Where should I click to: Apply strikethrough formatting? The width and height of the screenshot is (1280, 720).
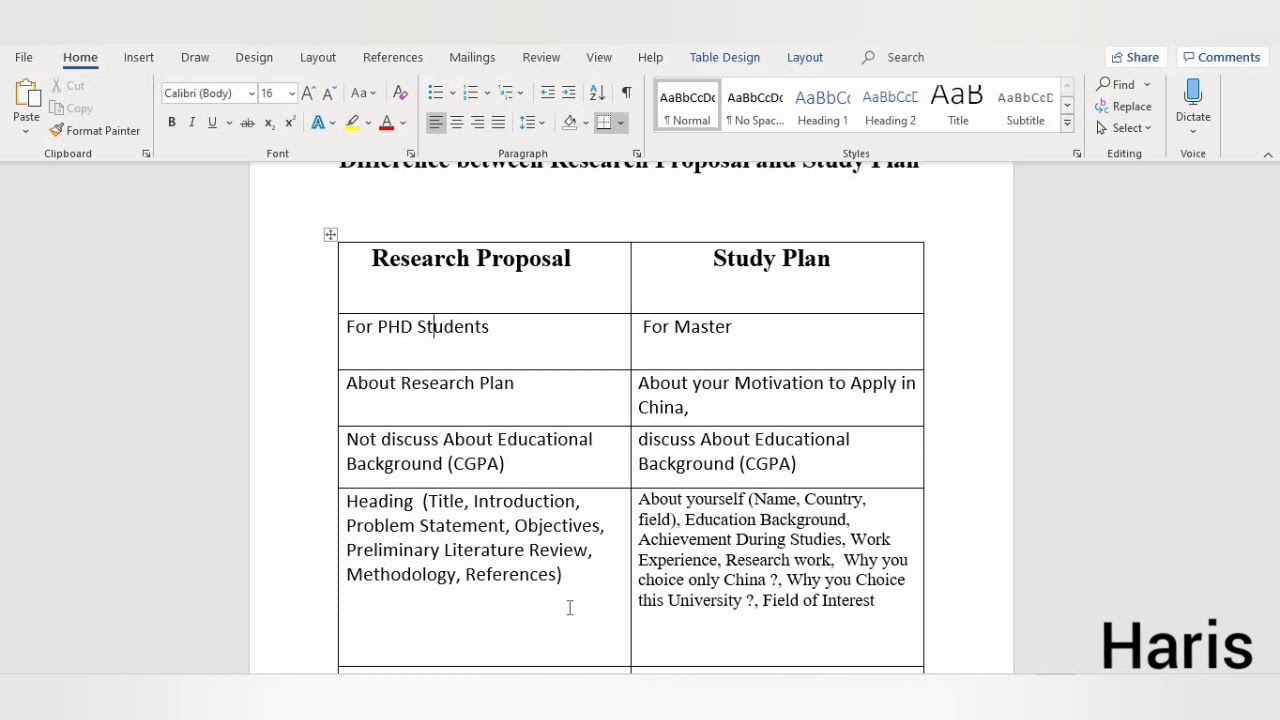point(247,123)
